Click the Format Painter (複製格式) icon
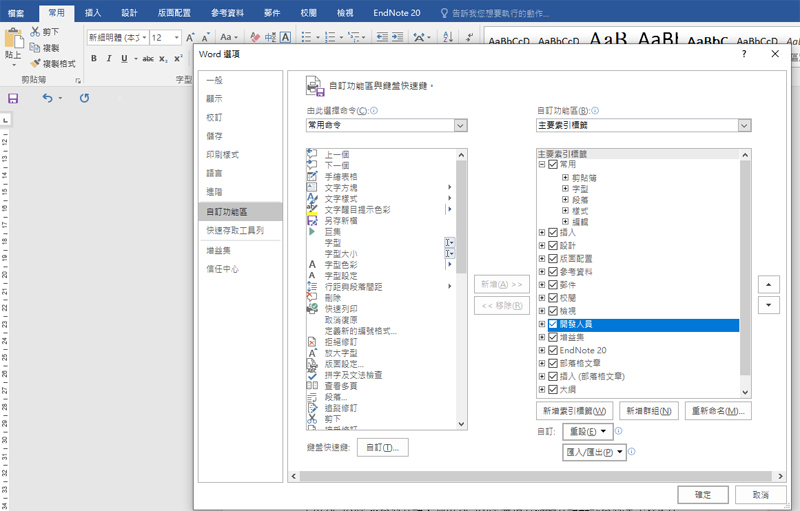 35,63
